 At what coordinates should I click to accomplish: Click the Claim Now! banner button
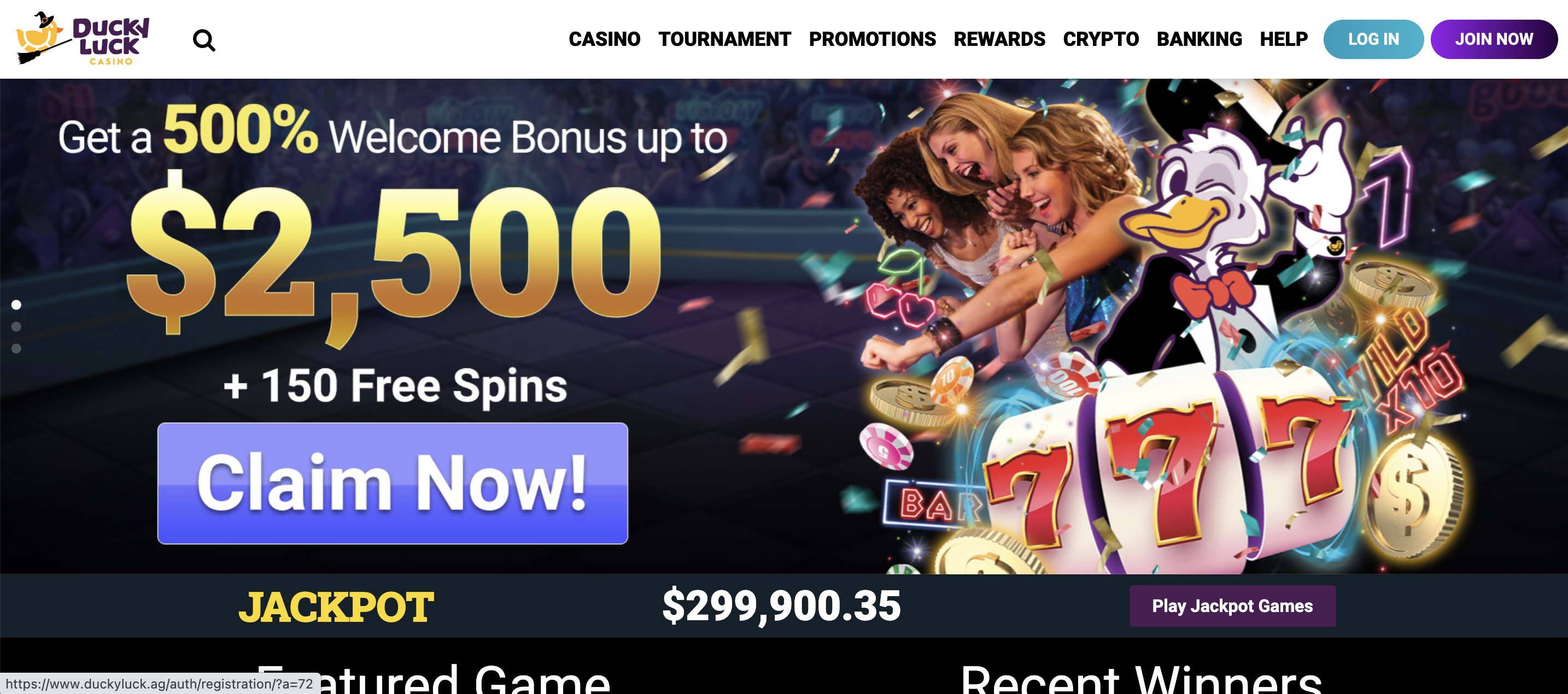coord(393,483)
